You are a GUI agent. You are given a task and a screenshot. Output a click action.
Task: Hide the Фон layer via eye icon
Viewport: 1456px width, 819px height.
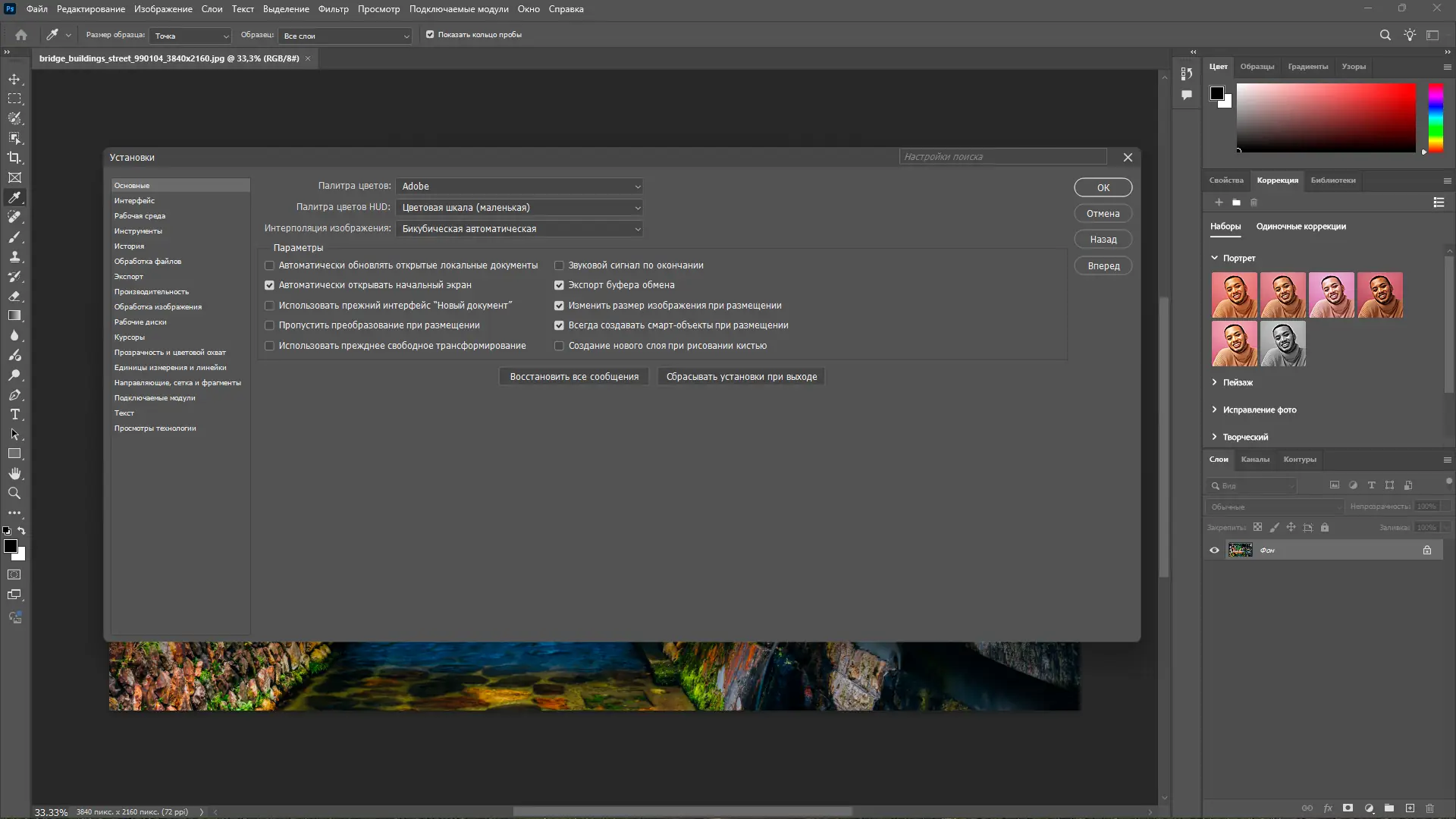1214,550
